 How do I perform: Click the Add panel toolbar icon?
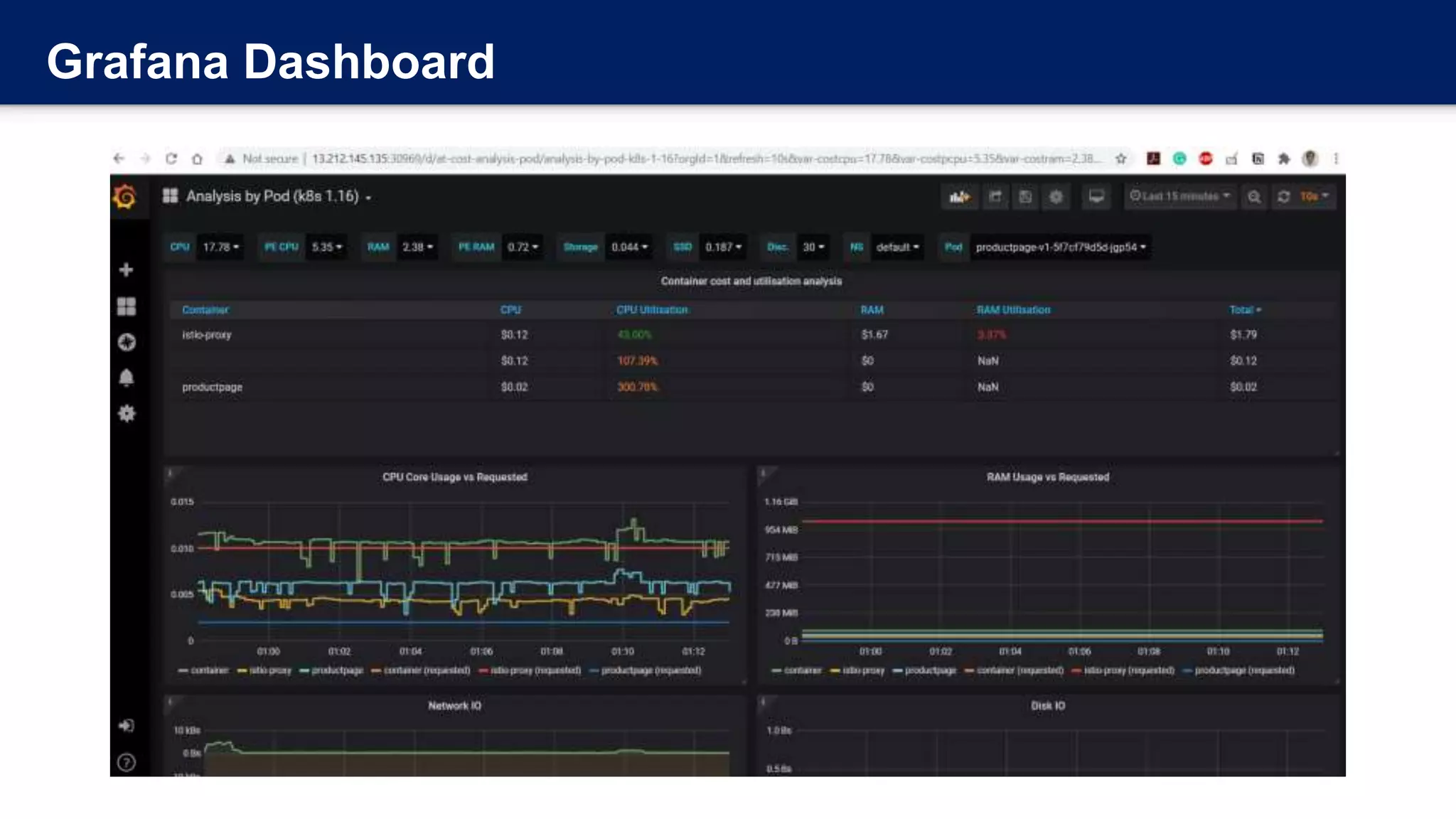click(959, 197)
